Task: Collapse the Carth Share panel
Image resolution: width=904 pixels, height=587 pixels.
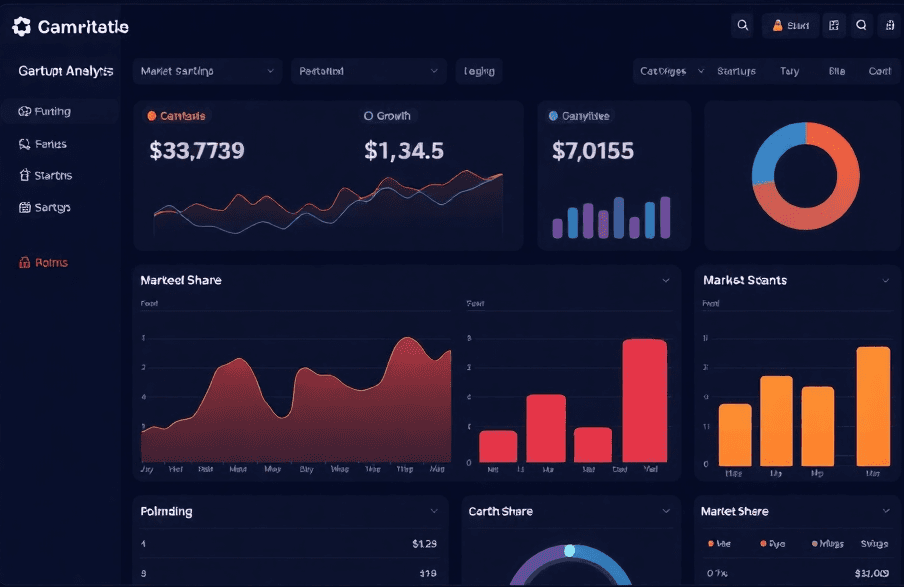Action: click(668, 512)
